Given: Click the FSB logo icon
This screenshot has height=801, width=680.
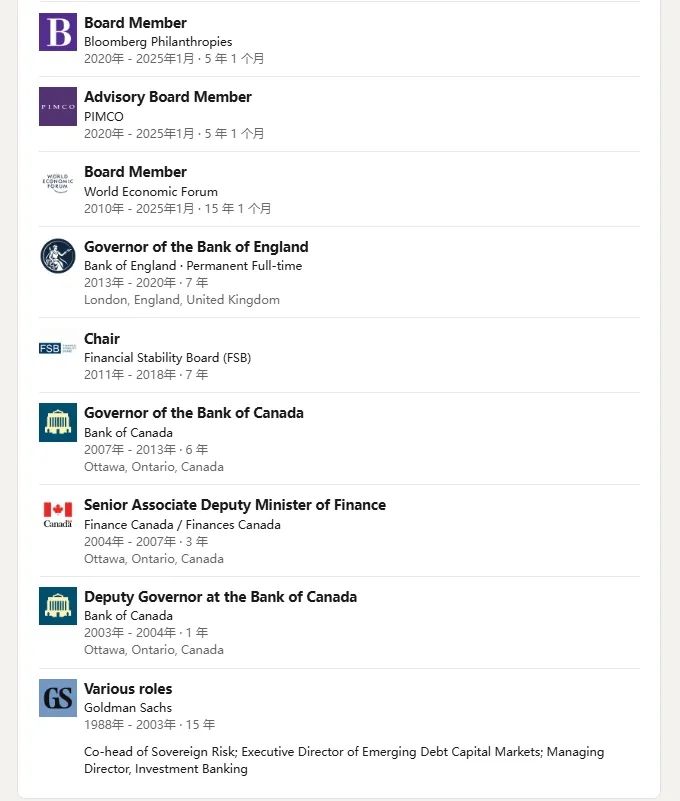Looking at the screenshot, I should coord(58,348).
